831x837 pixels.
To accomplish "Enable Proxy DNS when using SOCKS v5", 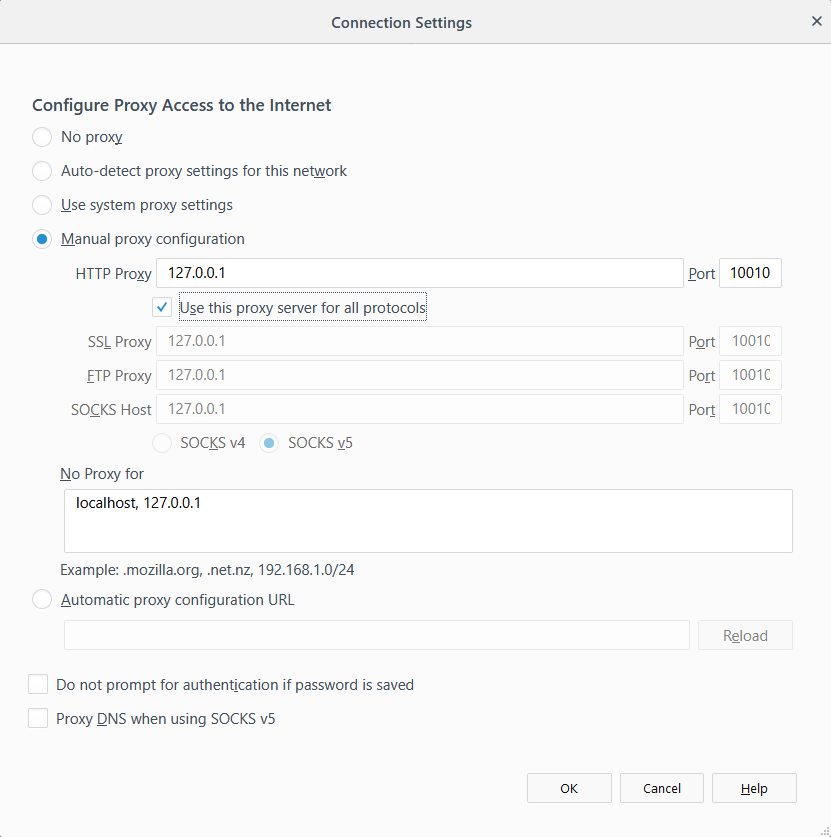I will click(x=37, y=718).
